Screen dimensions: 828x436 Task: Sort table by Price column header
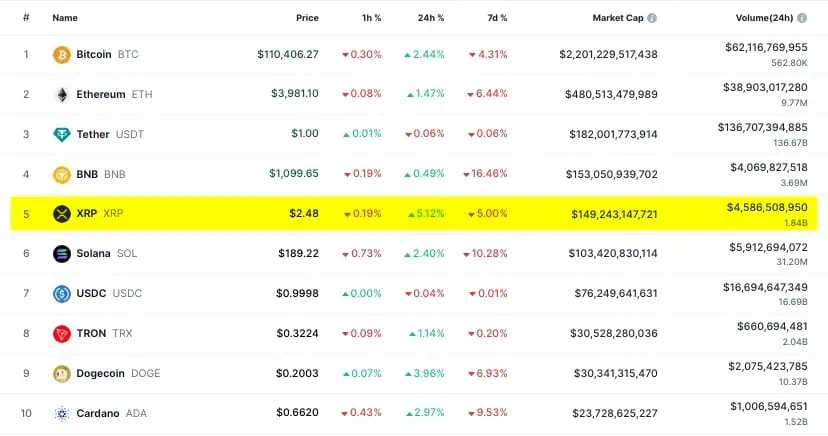click(307, 18)
